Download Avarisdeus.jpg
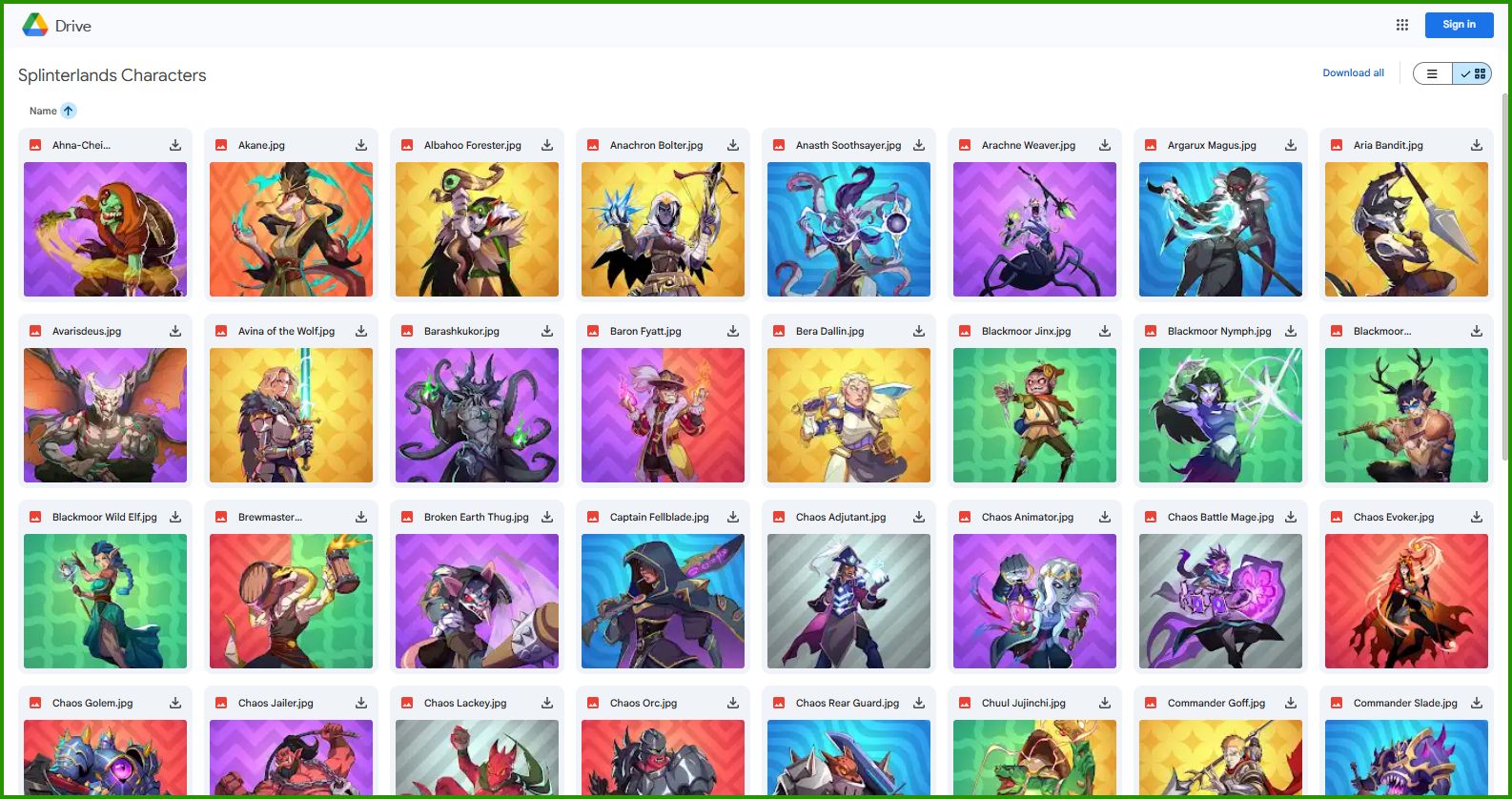The width and height of the screenshot is (1512, 799). (175, 331)
